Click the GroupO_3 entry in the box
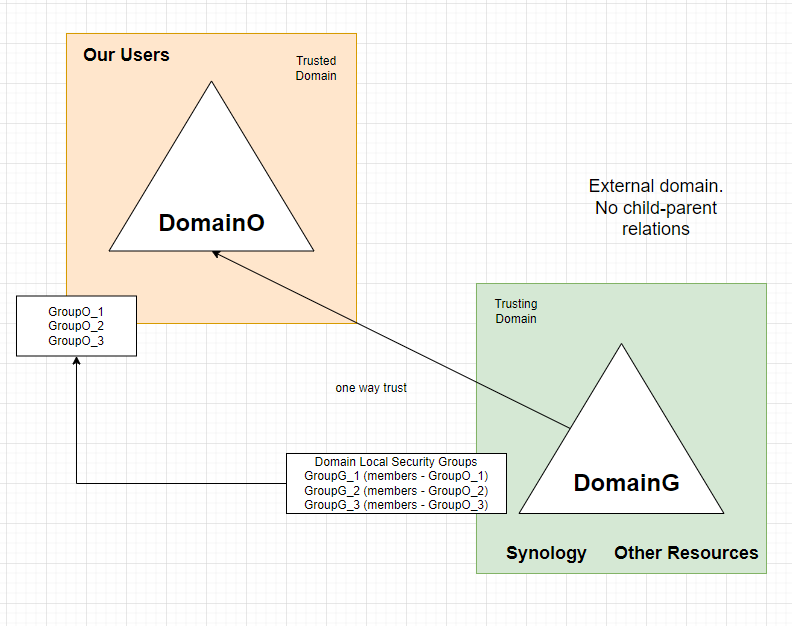The width and height of the screenshot is (792, 626). tap(76, 340)
